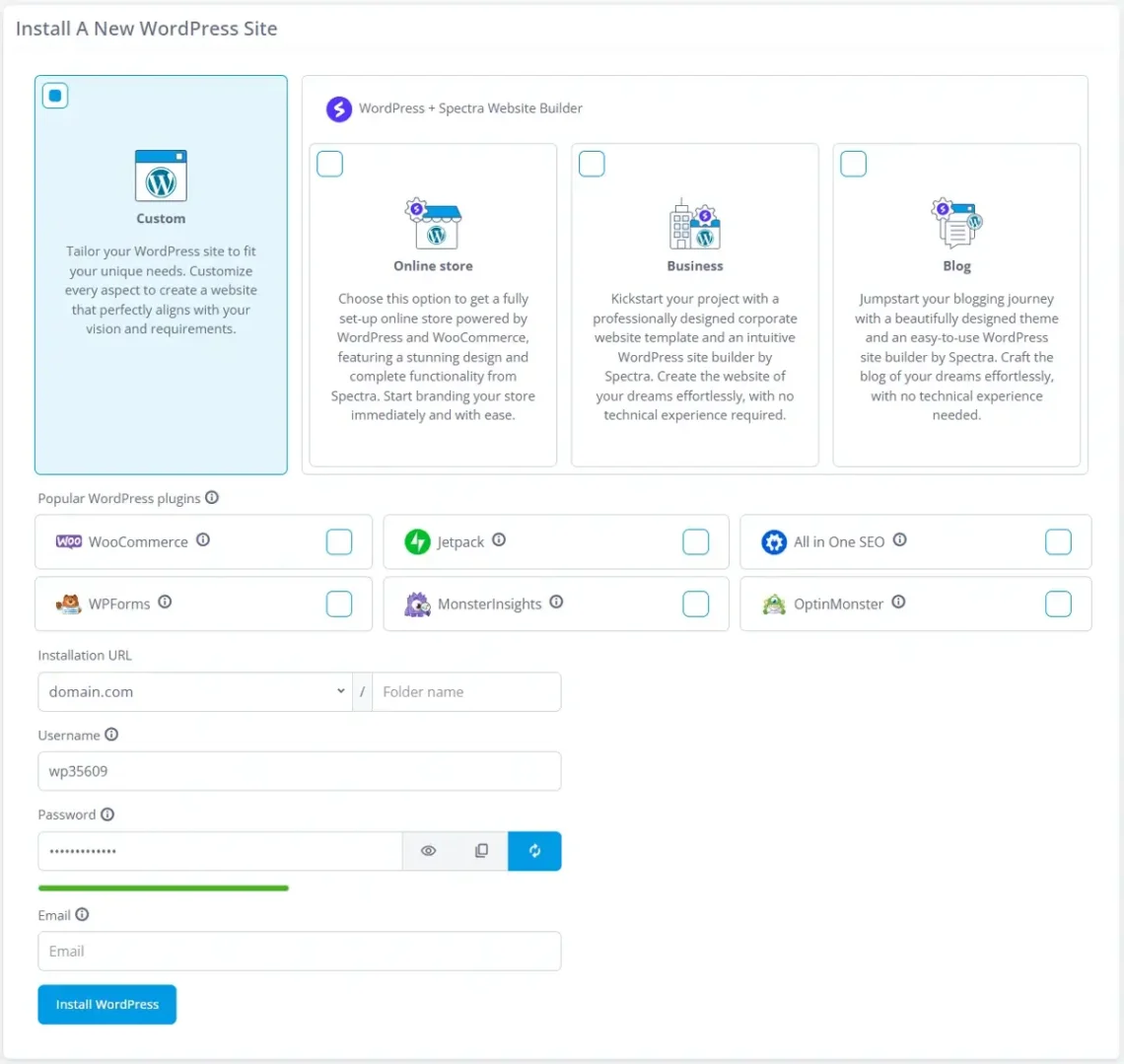Click the Username info tooltip icon
The image size is (1124, 1064).
coord(113,735)
